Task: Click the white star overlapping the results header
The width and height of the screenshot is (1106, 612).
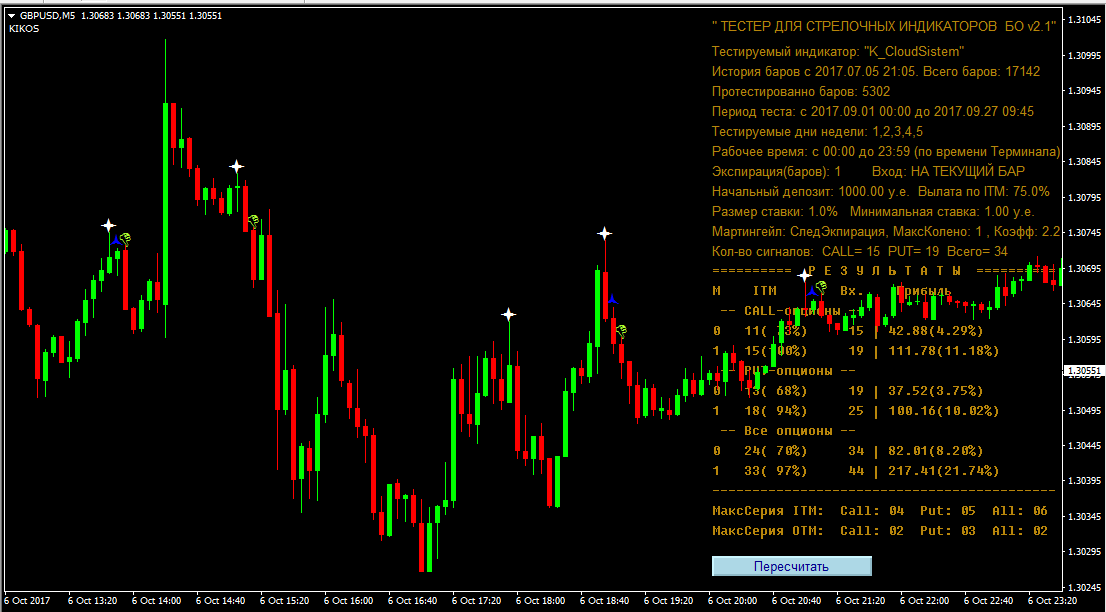Action: pyautogui.click(x=803, y=274)
